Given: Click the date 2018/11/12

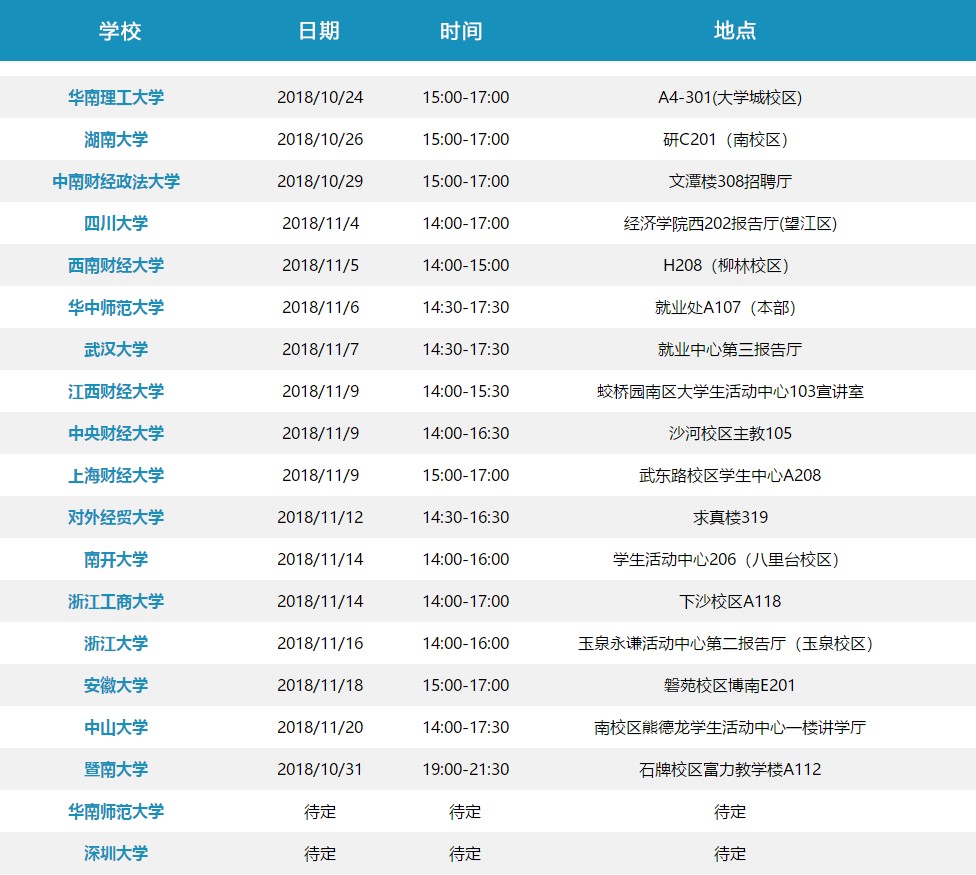Looking at the screenshot, I should click(320, 518).
